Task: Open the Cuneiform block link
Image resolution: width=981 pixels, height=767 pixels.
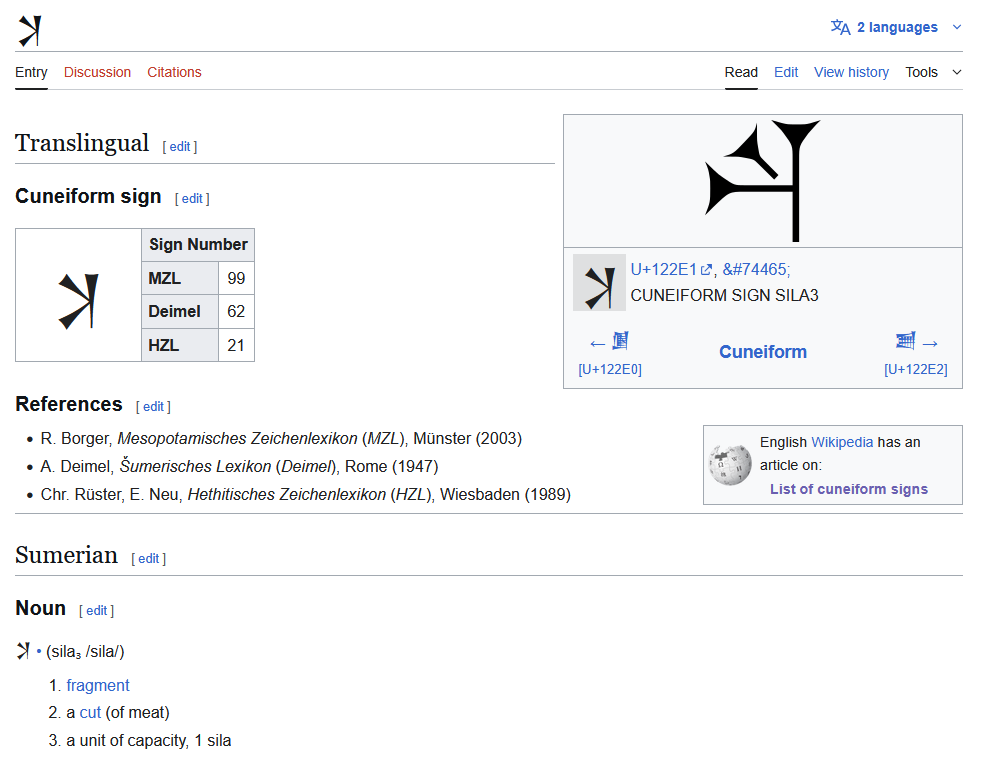Action: click(x=762, y=352)
